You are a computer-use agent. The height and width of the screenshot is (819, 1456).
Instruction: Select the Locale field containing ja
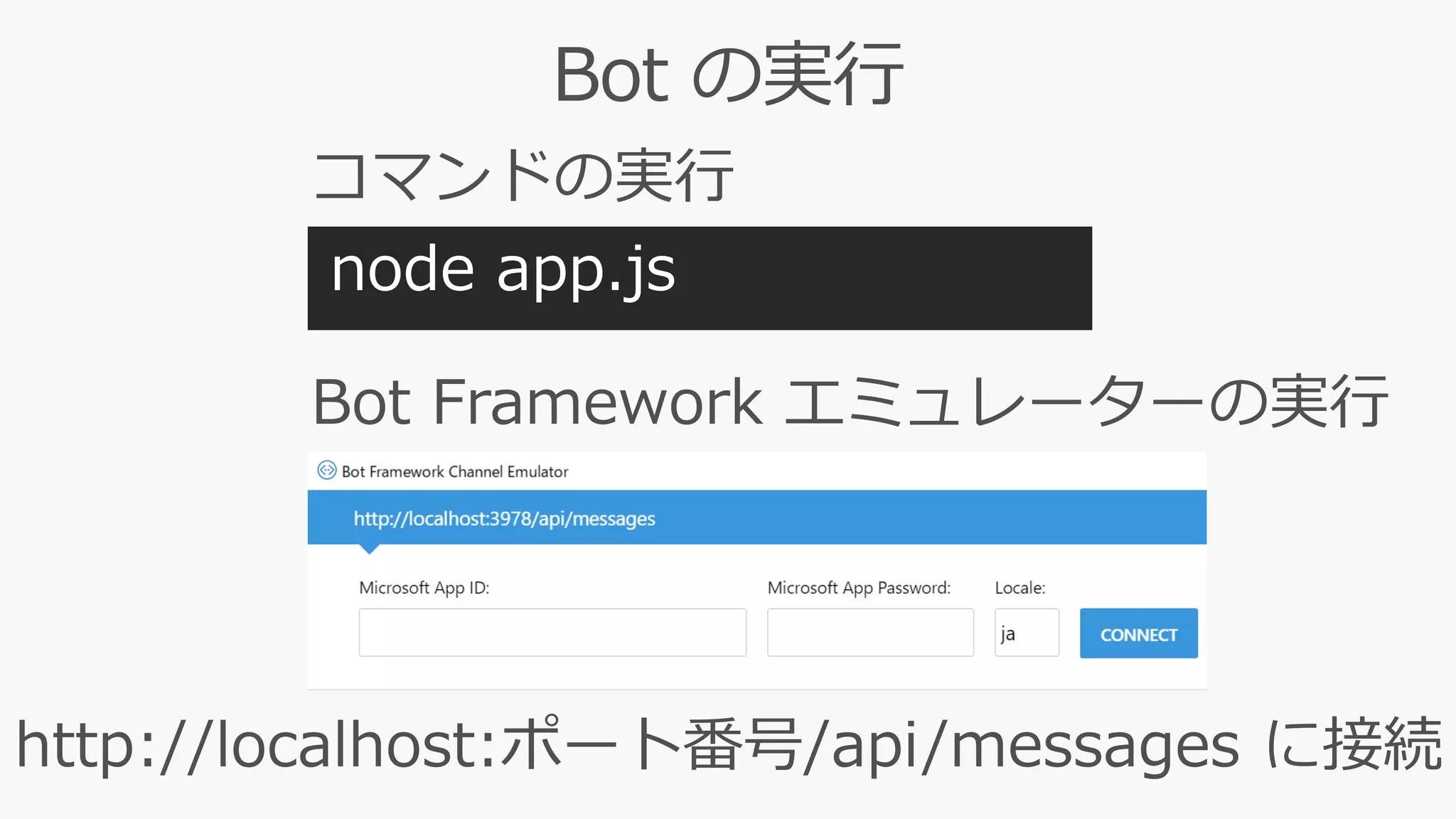1027,632
